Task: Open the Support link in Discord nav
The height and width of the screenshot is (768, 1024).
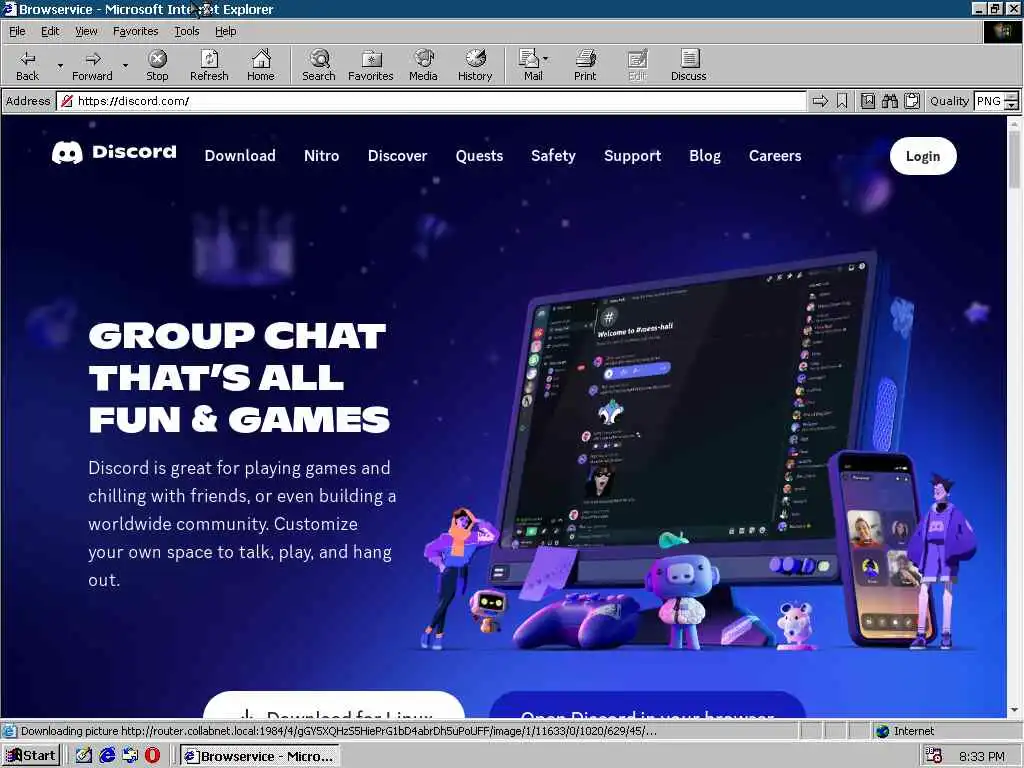Action: tap(632, 155)
